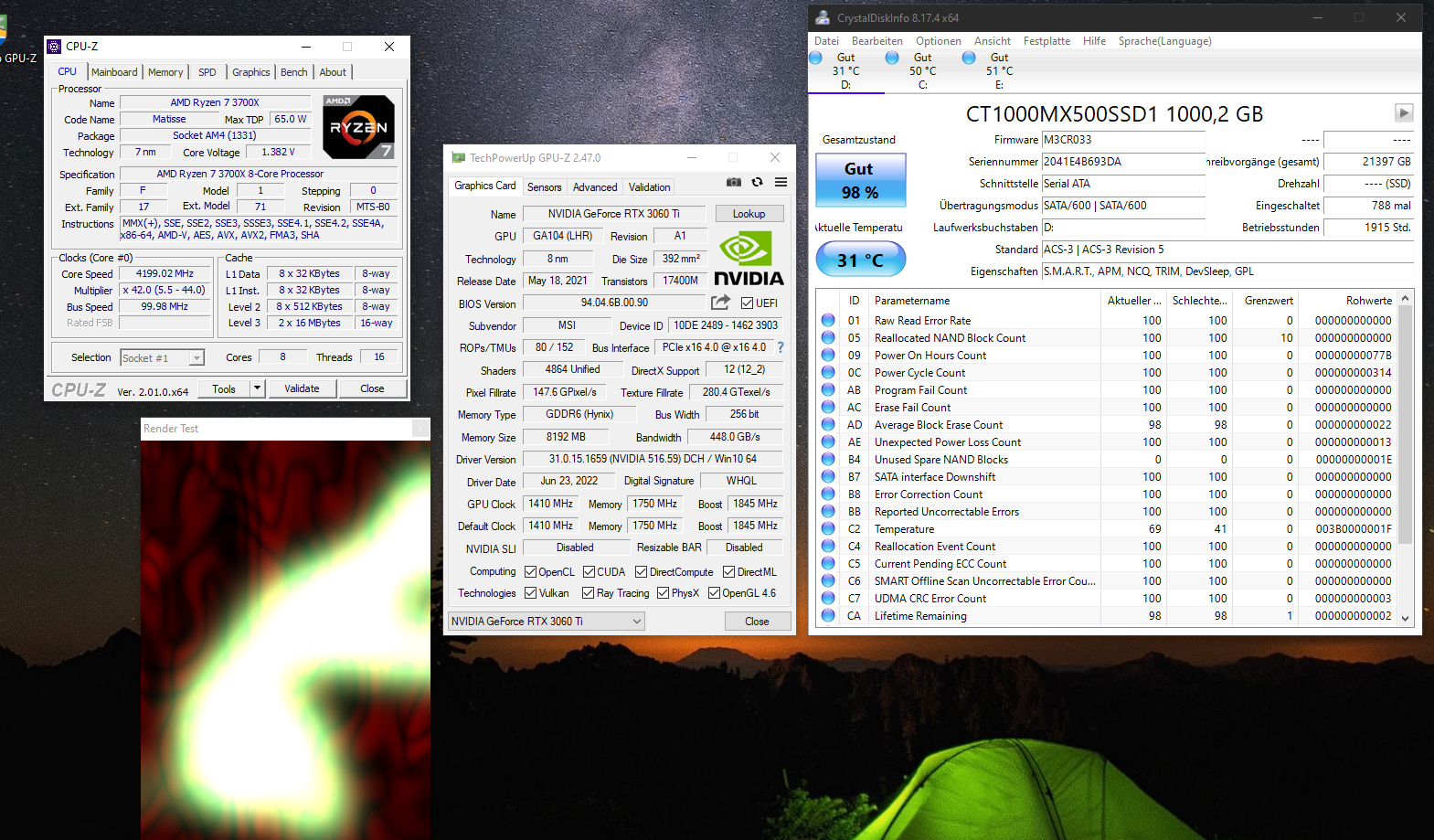Click the BIOS version share/export icon
The image size is (1434, 840).
[721, 303]
